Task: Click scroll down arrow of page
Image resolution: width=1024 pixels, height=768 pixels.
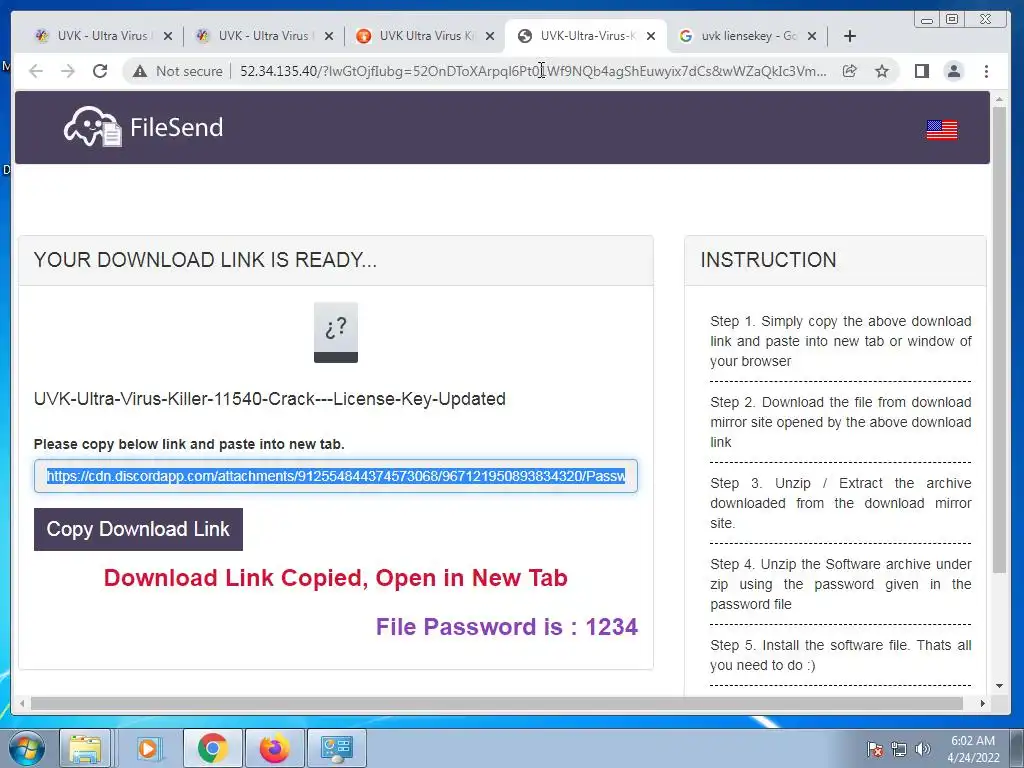Action: [x=999, y=686]
